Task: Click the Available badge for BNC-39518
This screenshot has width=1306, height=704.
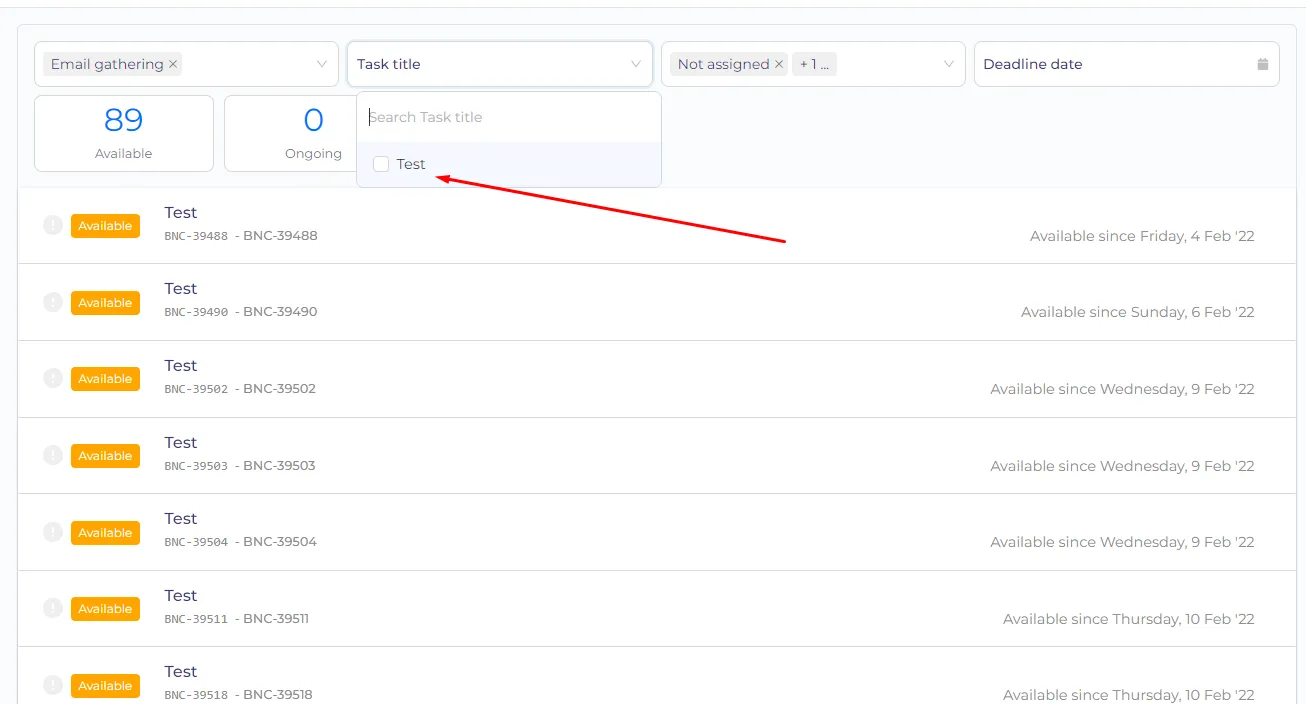Action: pyautogui.click(x=105, y=686)
